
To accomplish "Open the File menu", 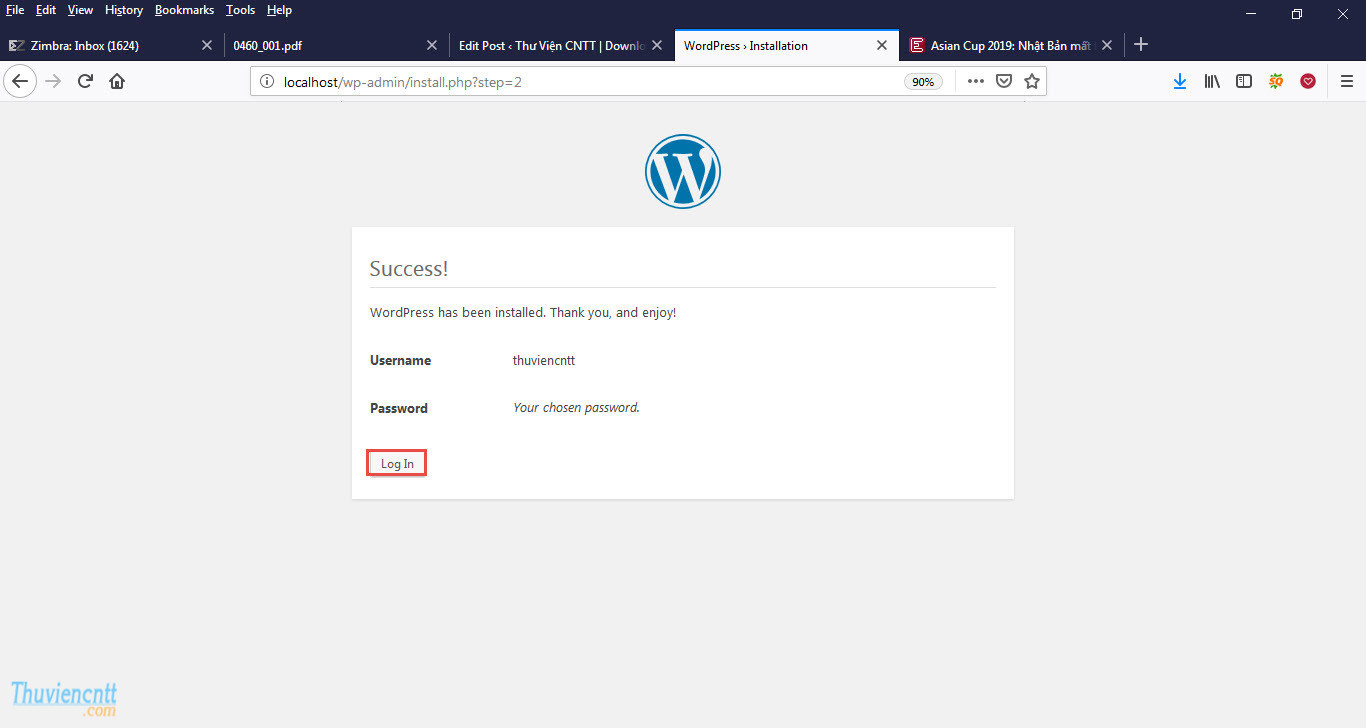I will coord(15,10).
